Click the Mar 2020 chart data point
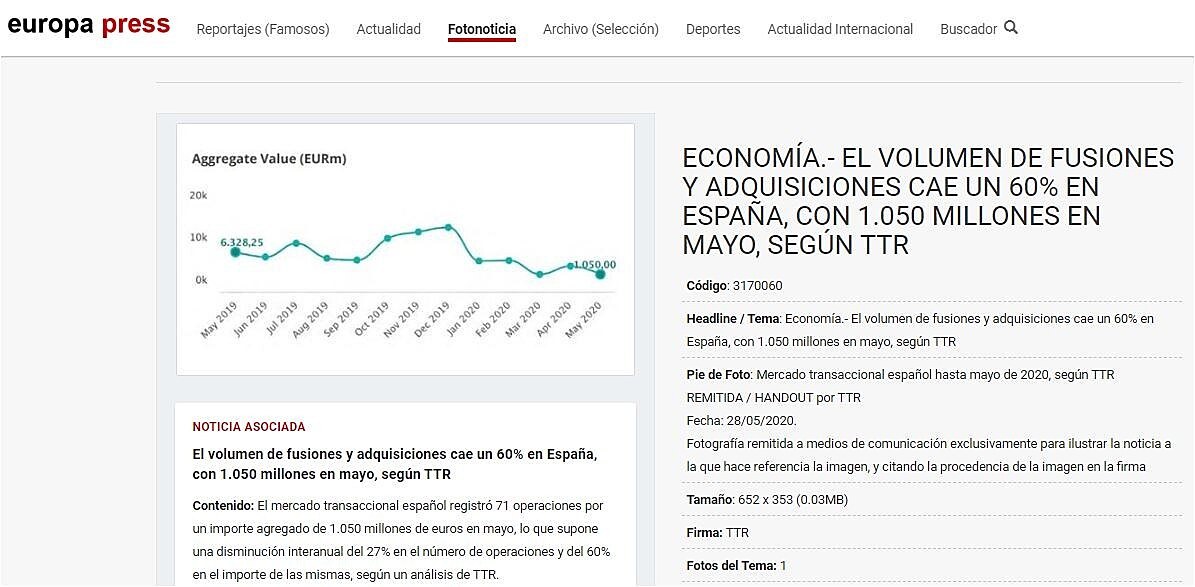The width and height of the screenshot is (1195, 587). (540, 274)
